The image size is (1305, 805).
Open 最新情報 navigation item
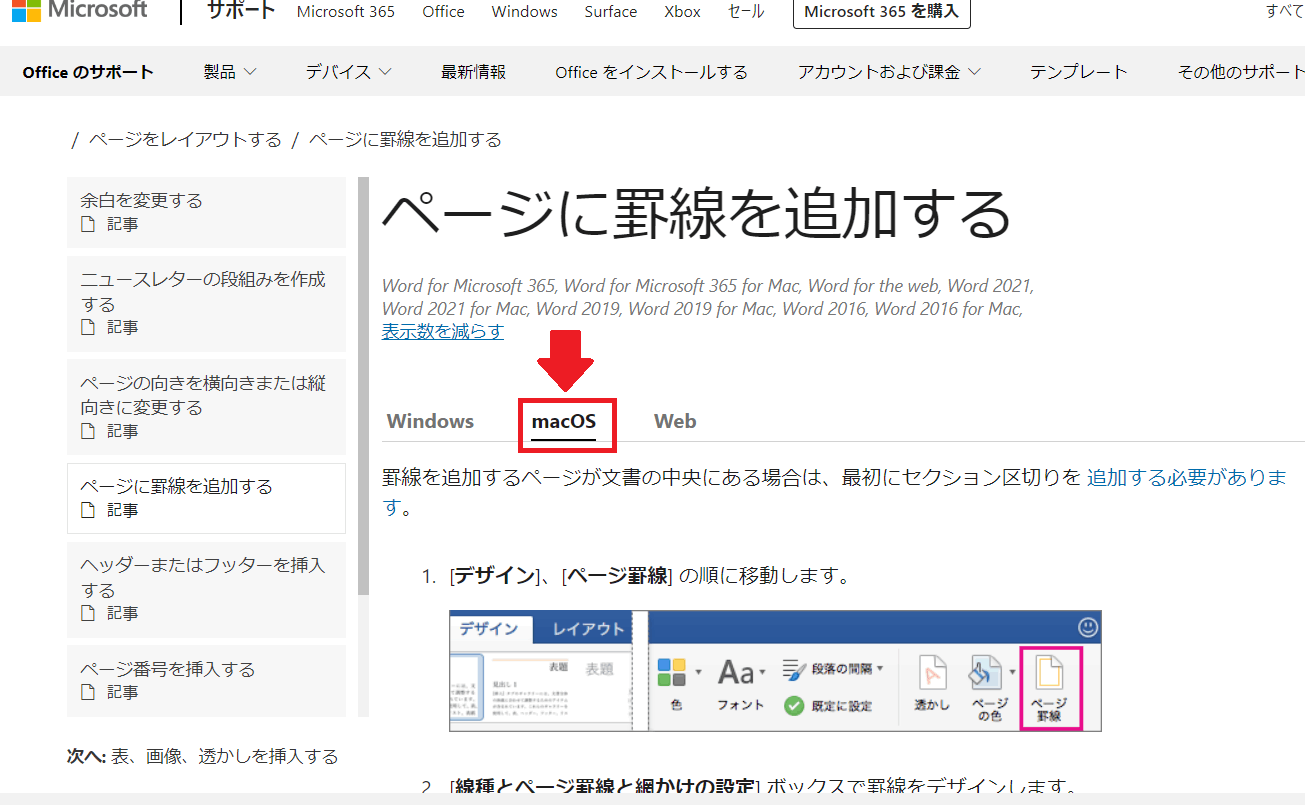click(473, 72)
